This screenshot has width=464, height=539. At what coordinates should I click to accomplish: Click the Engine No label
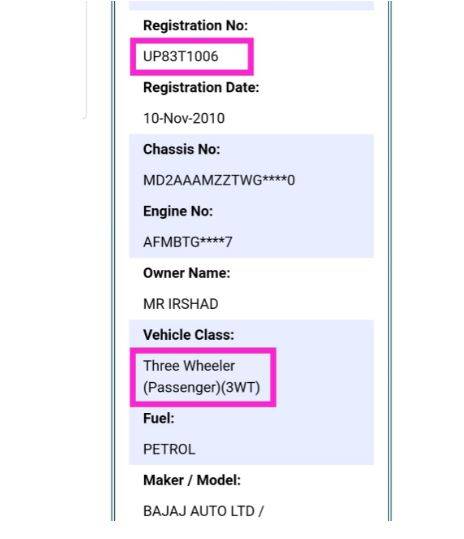click(178, 211)
